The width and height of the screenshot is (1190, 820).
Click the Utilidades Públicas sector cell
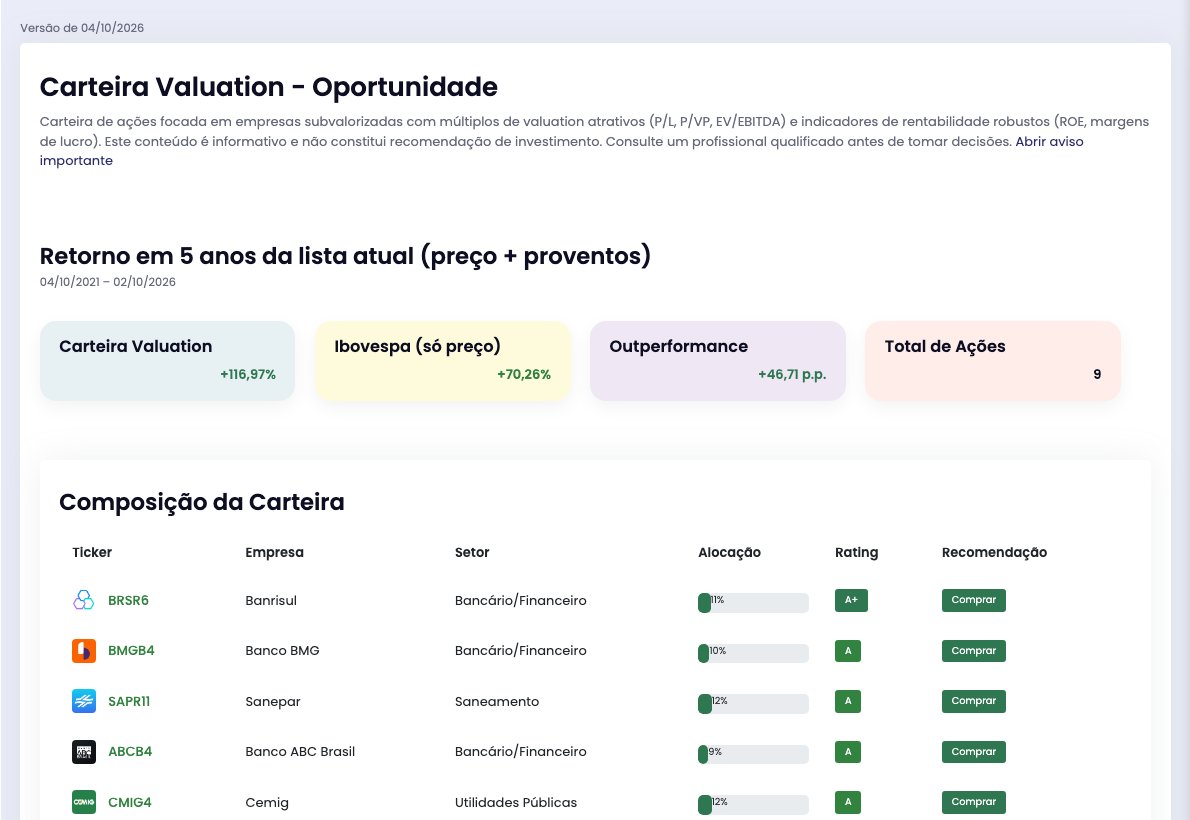tap(516, 803)
